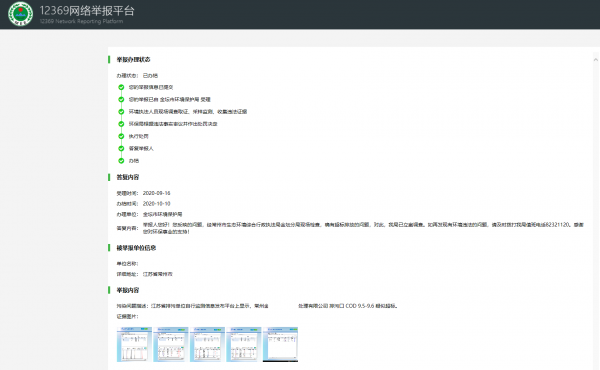The image size is (600, 370).
Task: Click the 被举报单位信息 section heading
Action: coord(136,248)
